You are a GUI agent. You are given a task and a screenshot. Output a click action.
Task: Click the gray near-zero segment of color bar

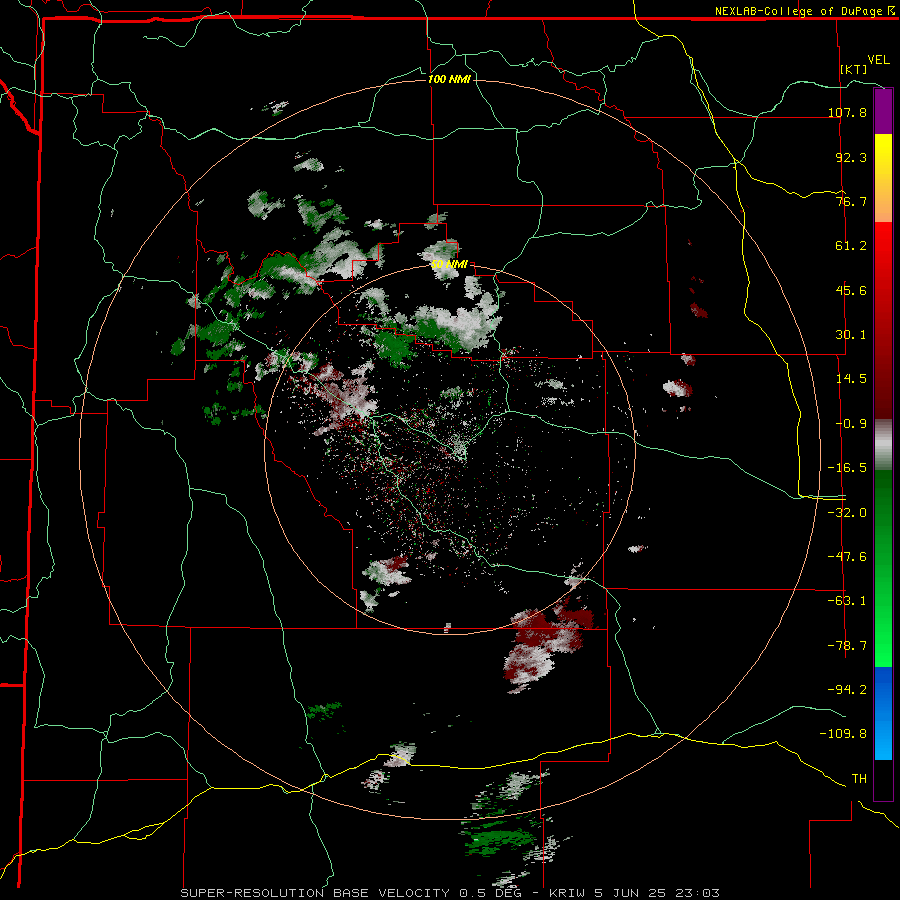click(883, 445)
